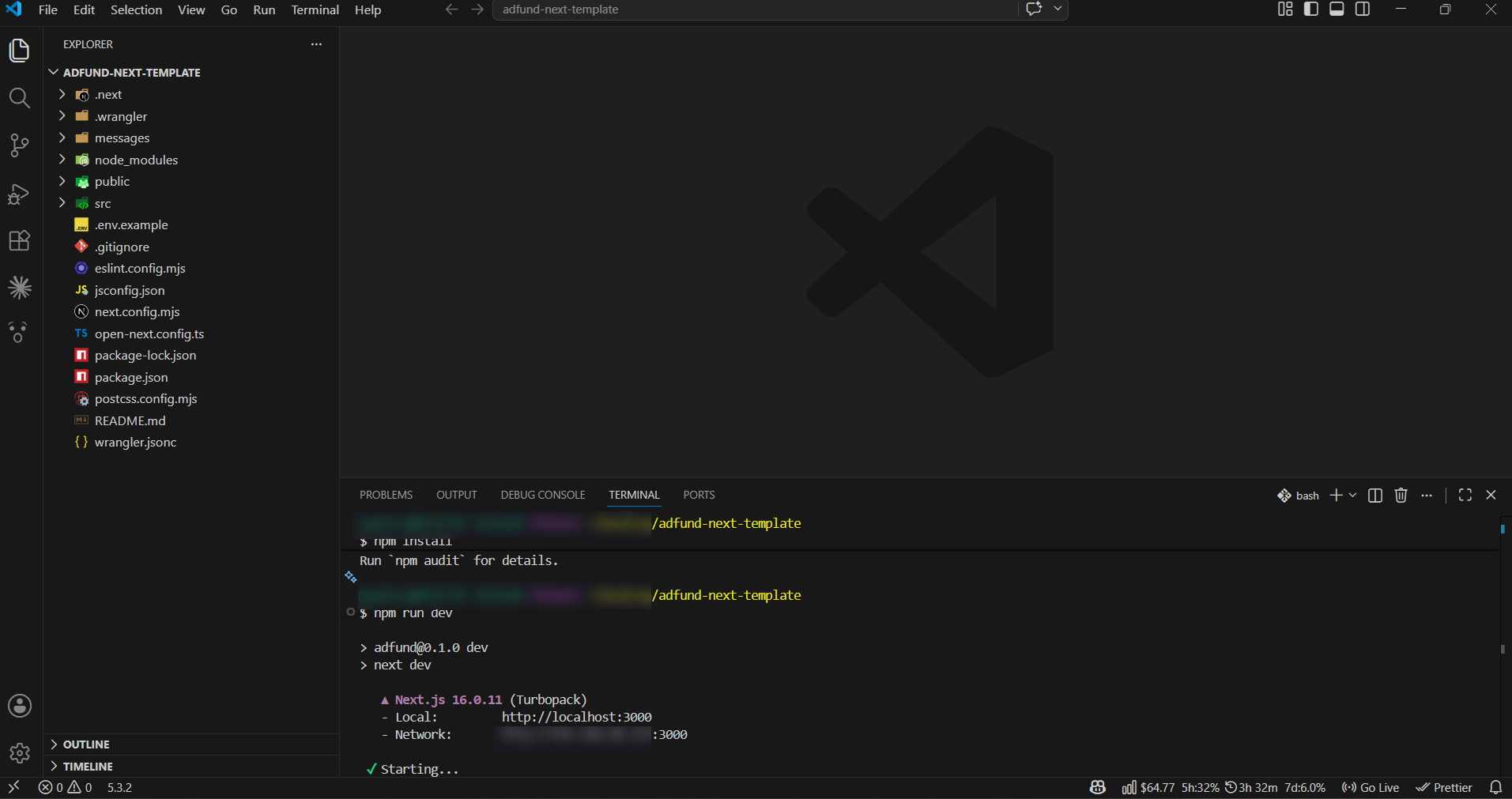Open Run and Debug view

tap(20, 194)
